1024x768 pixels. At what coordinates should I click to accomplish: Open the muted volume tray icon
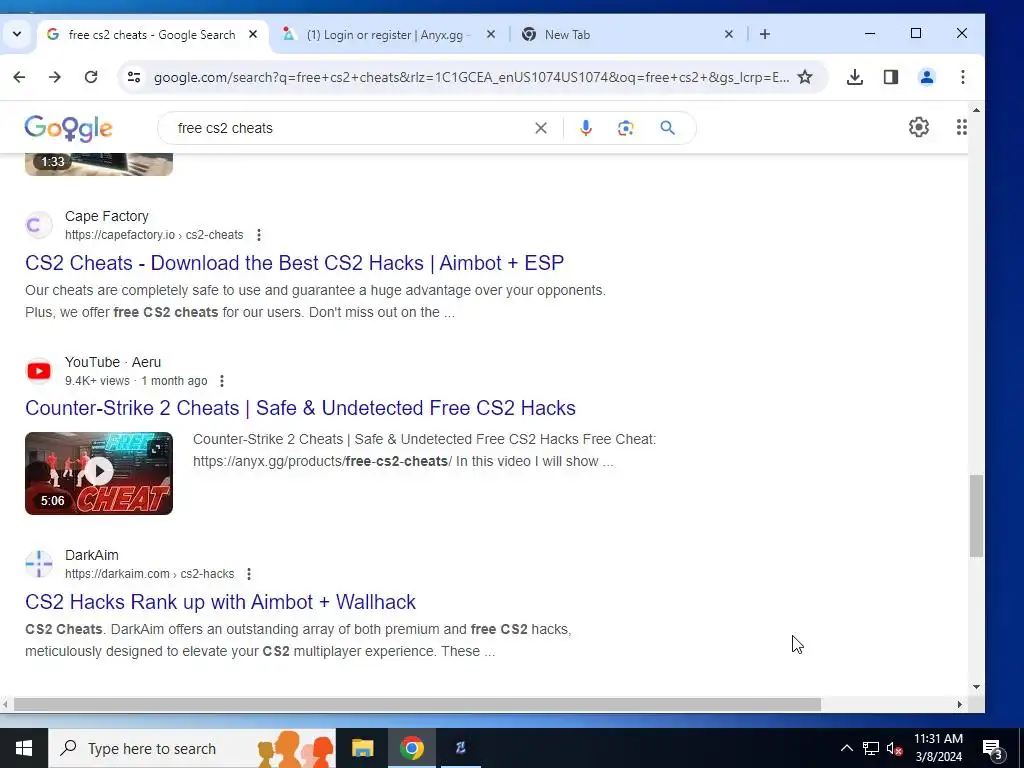(895, 748)
